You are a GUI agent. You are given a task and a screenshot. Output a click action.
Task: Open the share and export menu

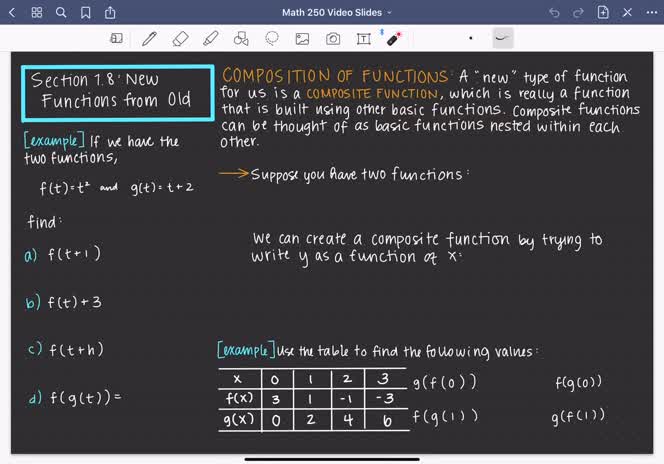coord(108,13)
